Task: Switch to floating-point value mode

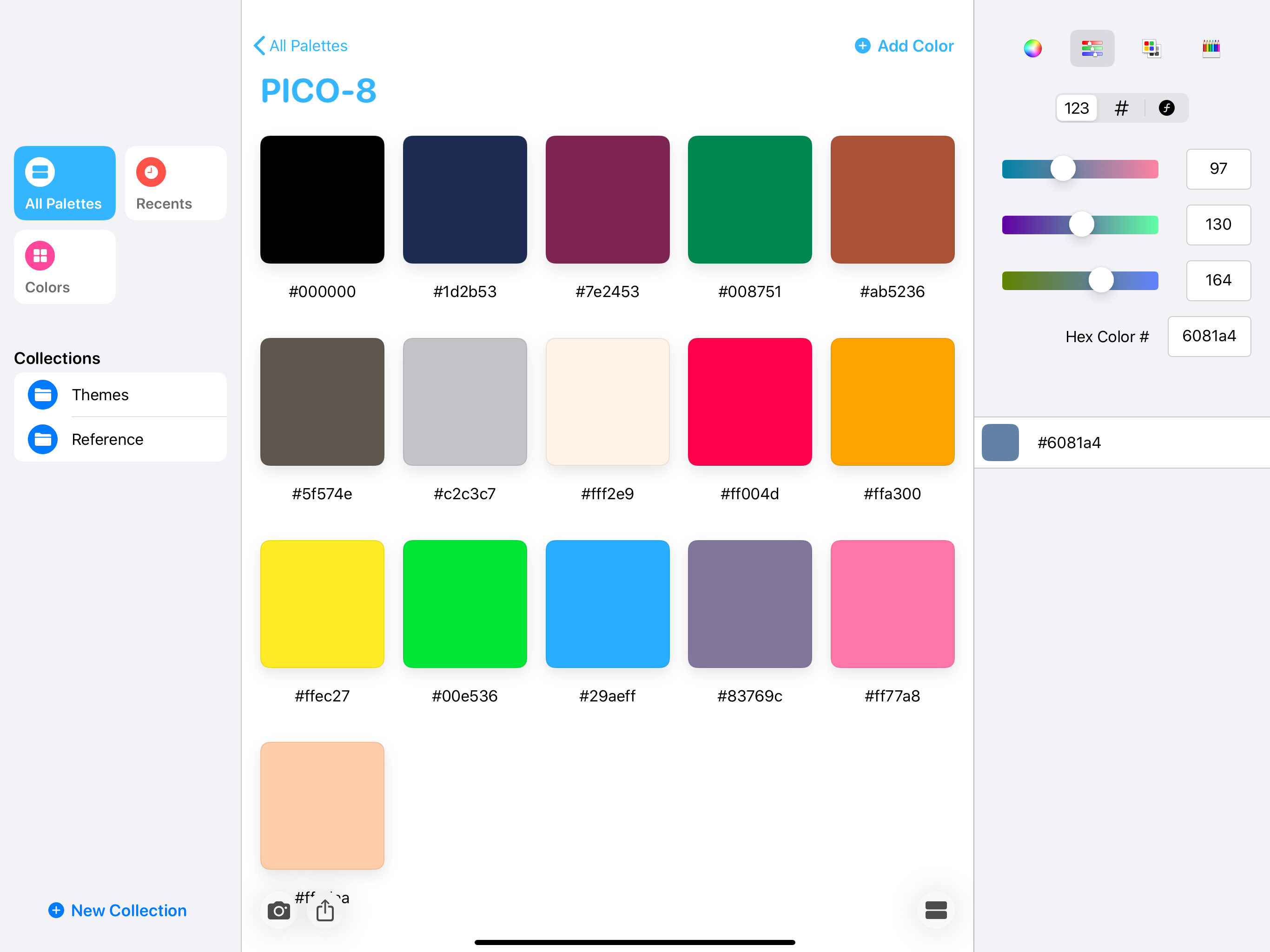Action: click(x=1166, y=108)
